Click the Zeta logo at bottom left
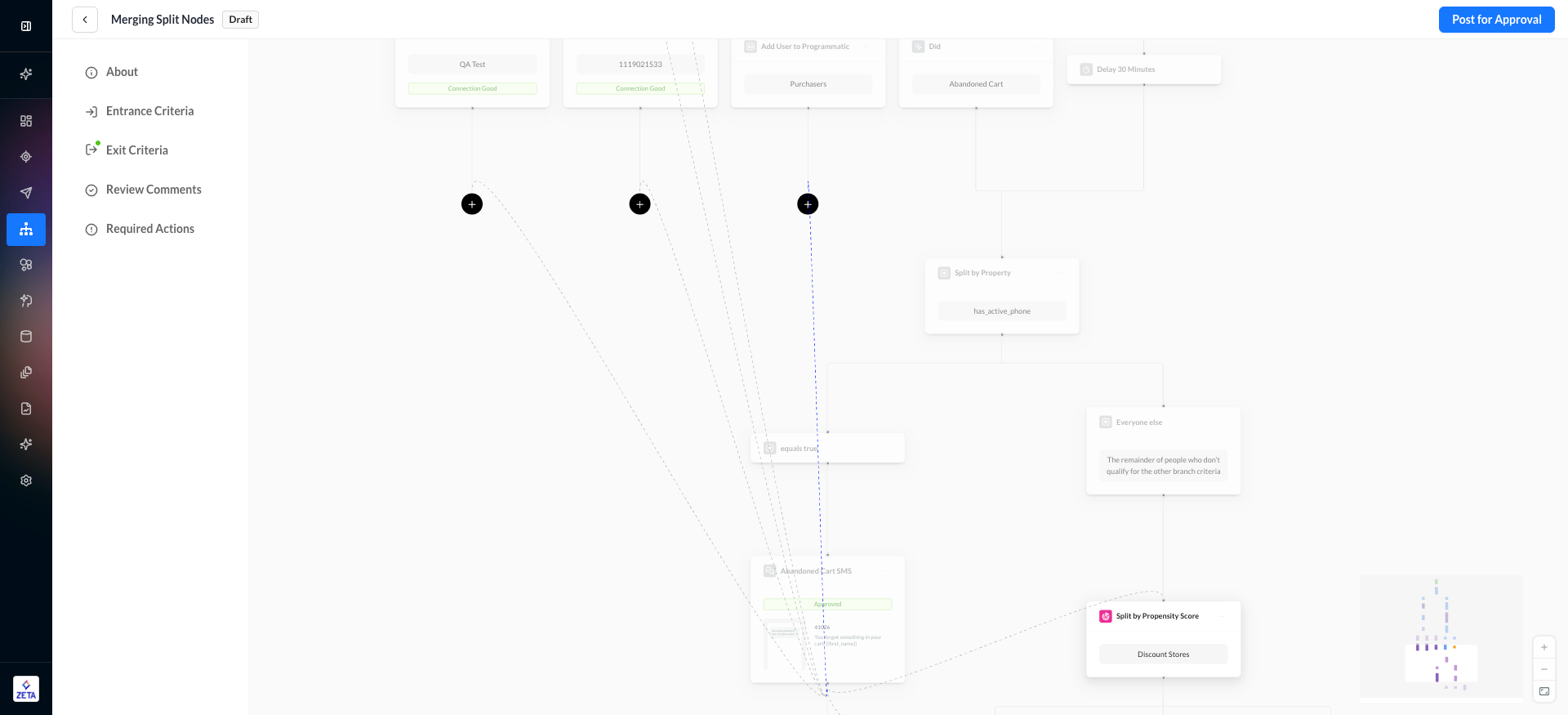 point(26,689)
